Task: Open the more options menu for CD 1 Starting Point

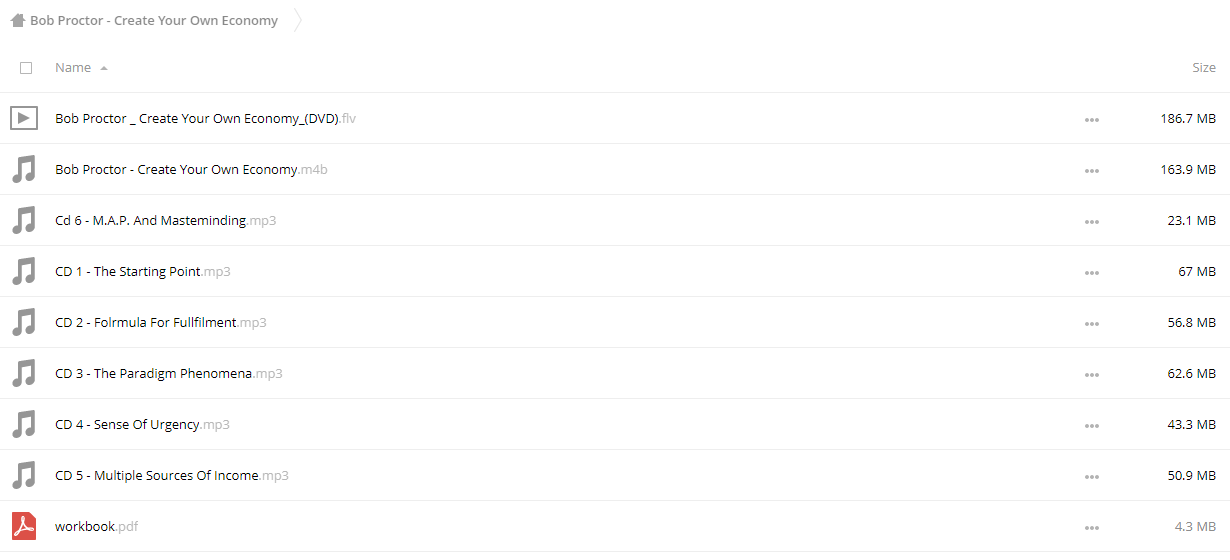Action: tap(1091, 272)
